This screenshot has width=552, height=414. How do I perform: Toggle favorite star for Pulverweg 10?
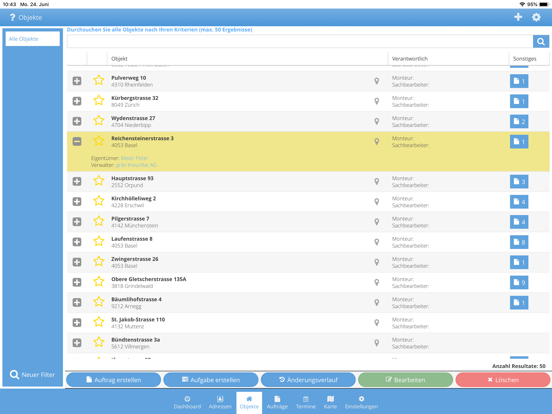tap(99, 80)
